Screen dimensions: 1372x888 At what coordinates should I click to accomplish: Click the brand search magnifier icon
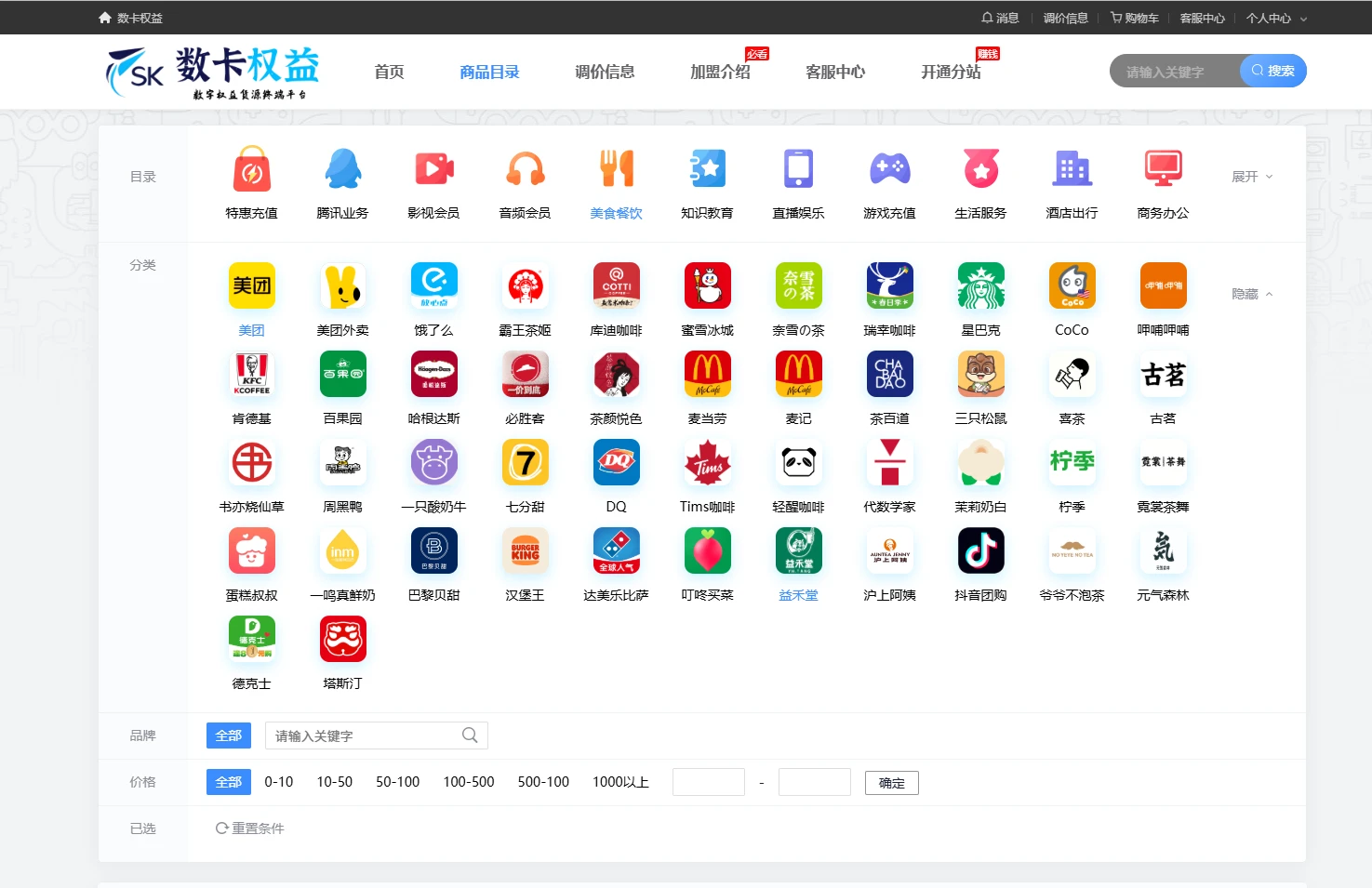tap(470, 736)
